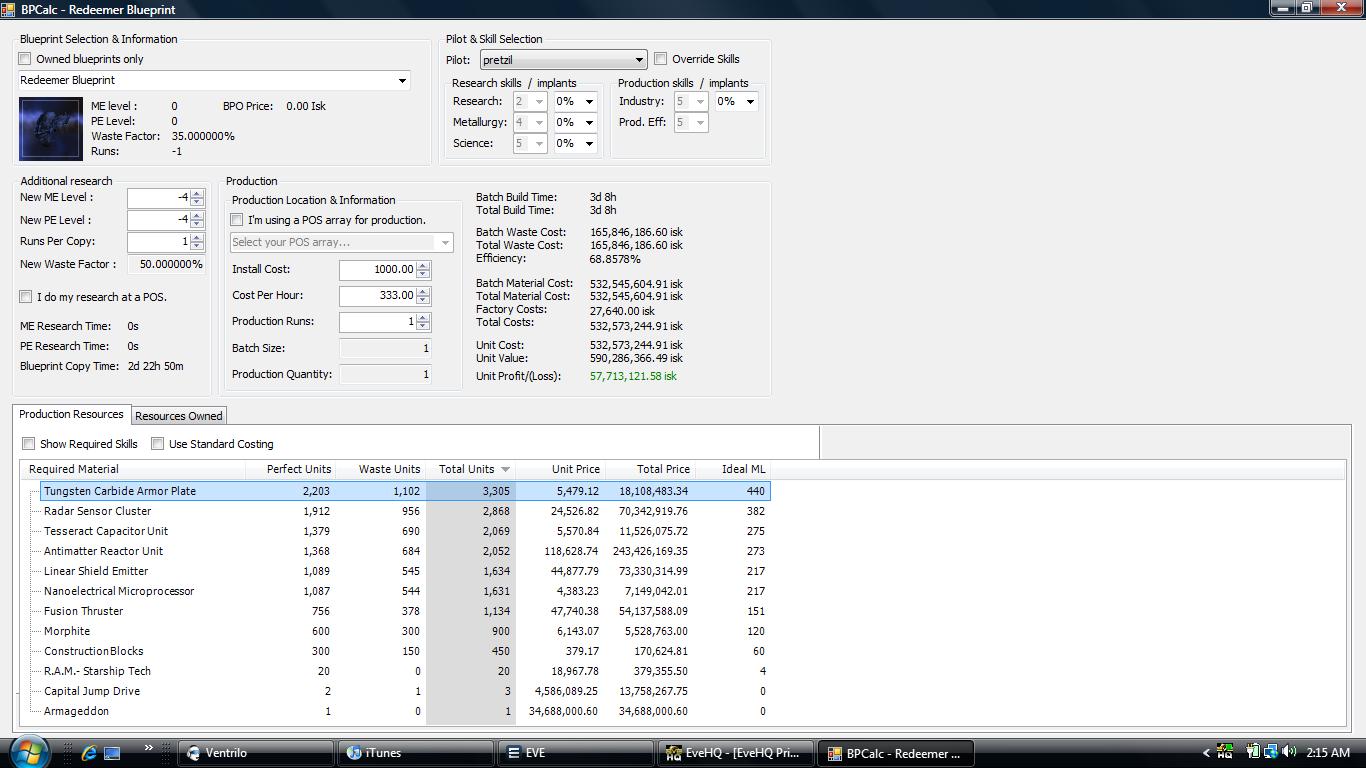Launch Internet Explorer from Quick Launch
The image size is (1366, 768).
[89, 753]
